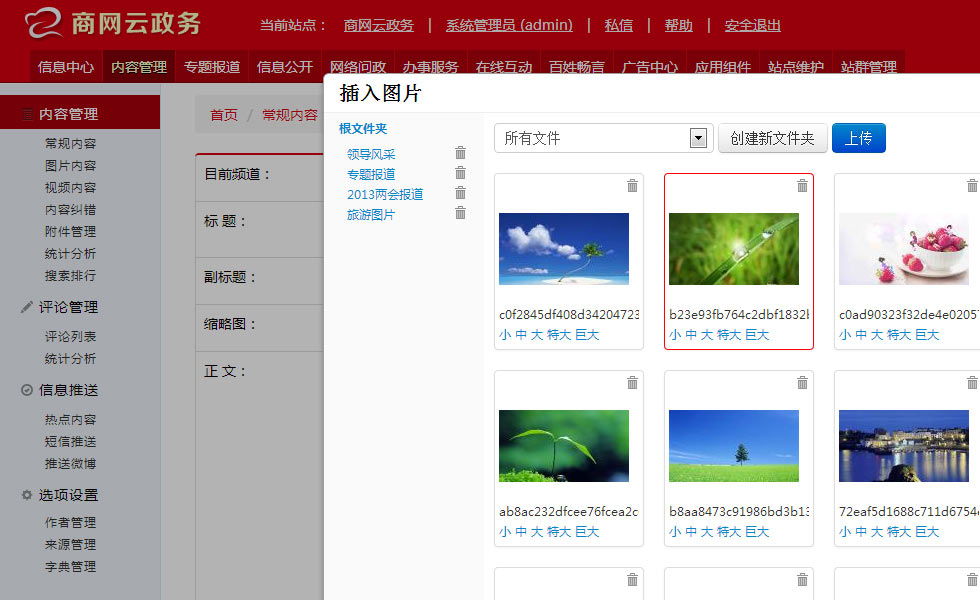Remove image b8aa8473c919 with its trash icon
Viewport: 980px width, 600px height.
[x=802, y=382]
